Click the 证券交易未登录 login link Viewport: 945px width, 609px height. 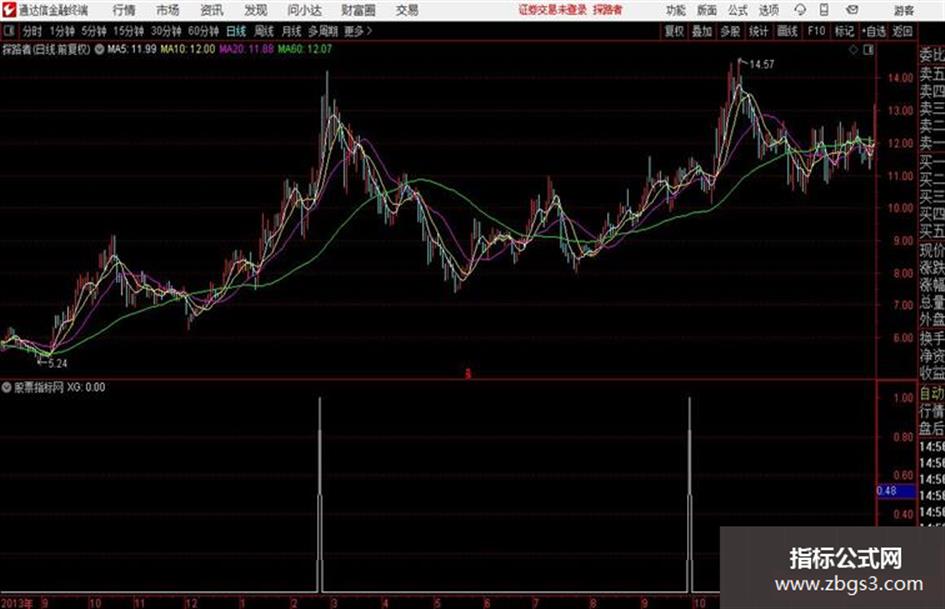coord(553,10)
